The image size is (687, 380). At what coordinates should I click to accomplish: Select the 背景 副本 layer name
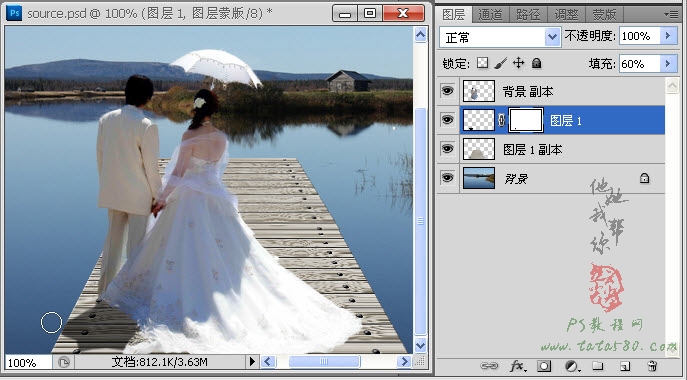[x=528, y=92]
